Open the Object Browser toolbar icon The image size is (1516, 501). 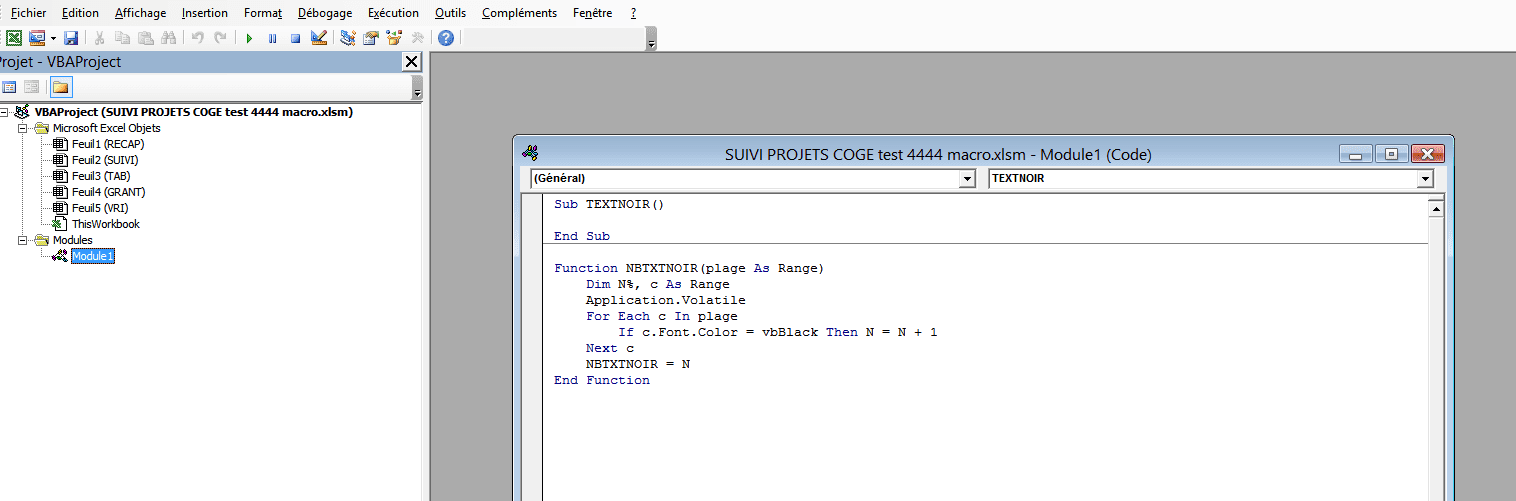394,38
